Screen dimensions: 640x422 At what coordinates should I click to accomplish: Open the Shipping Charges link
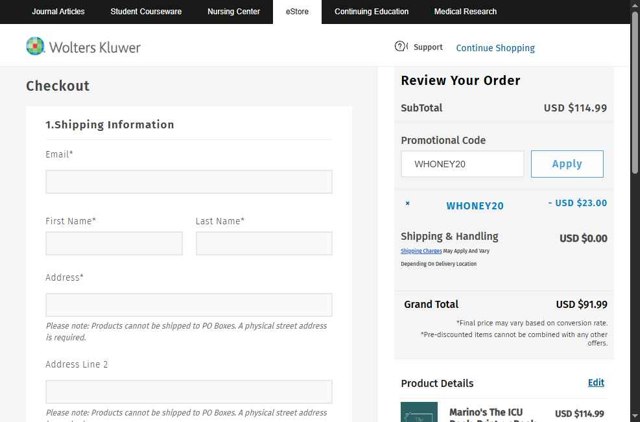421,251
